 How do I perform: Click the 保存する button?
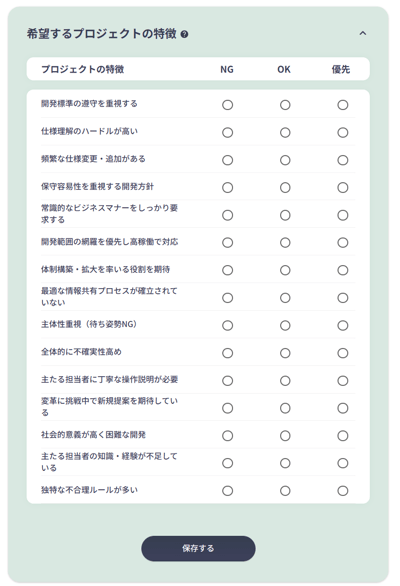[x=198, y=548]
